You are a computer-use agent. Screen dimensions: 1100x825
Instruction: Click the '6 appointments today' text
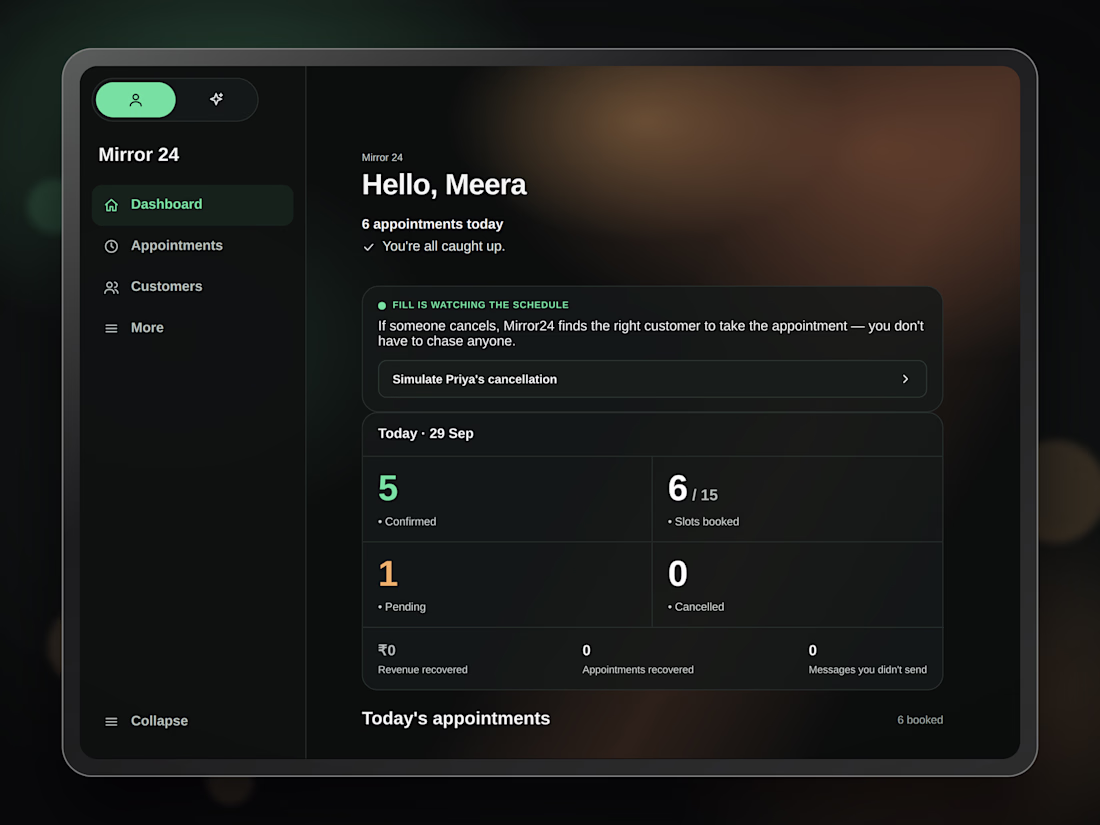pyautogui.click(x=432, y=224)
